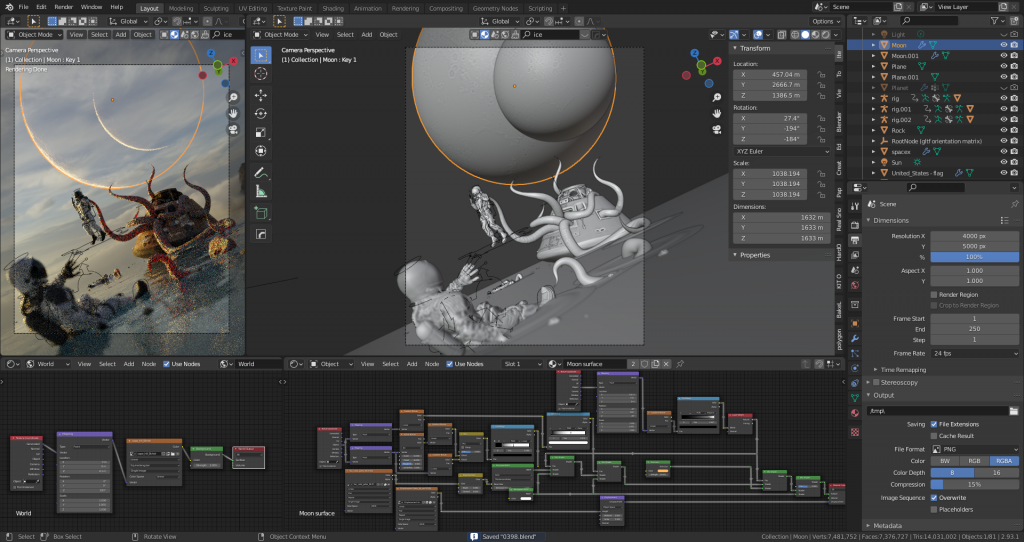This screenshot has height=542, width=1024.
Task: Switch to the Scripting workspace tab
Action: [540, 8]
